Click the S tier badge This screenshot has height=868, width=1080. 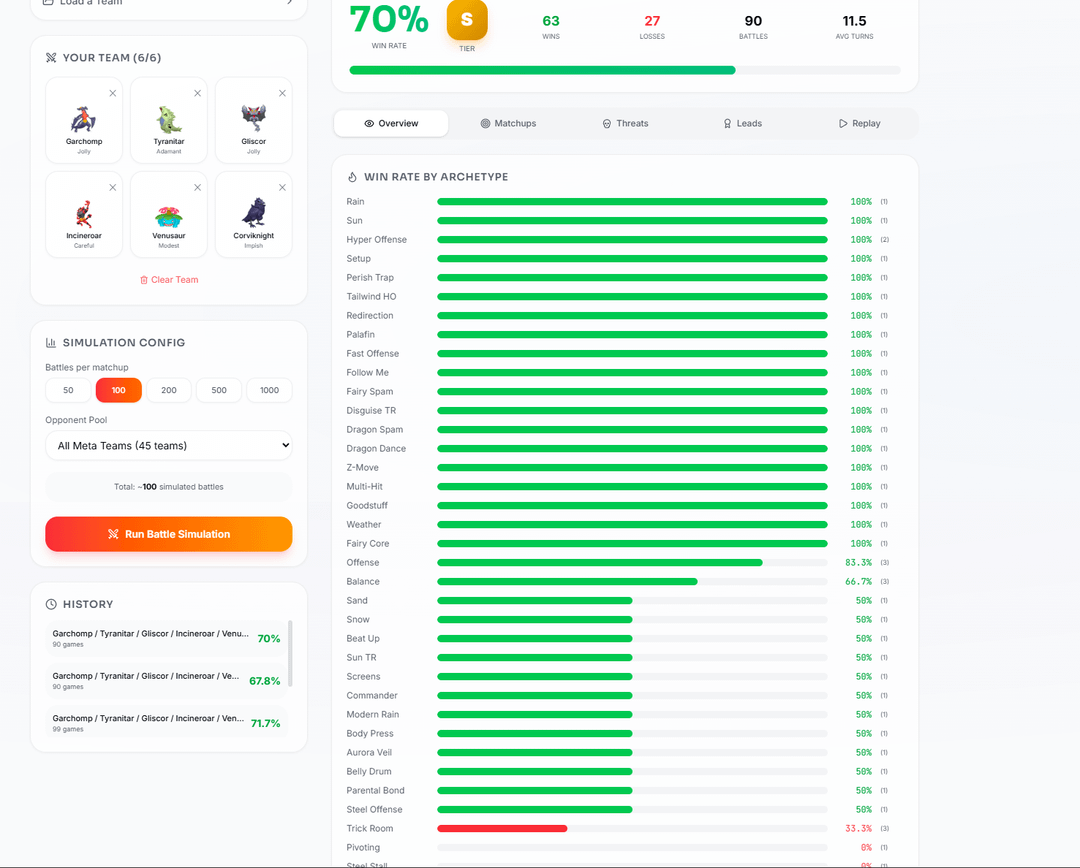[467, 20]
